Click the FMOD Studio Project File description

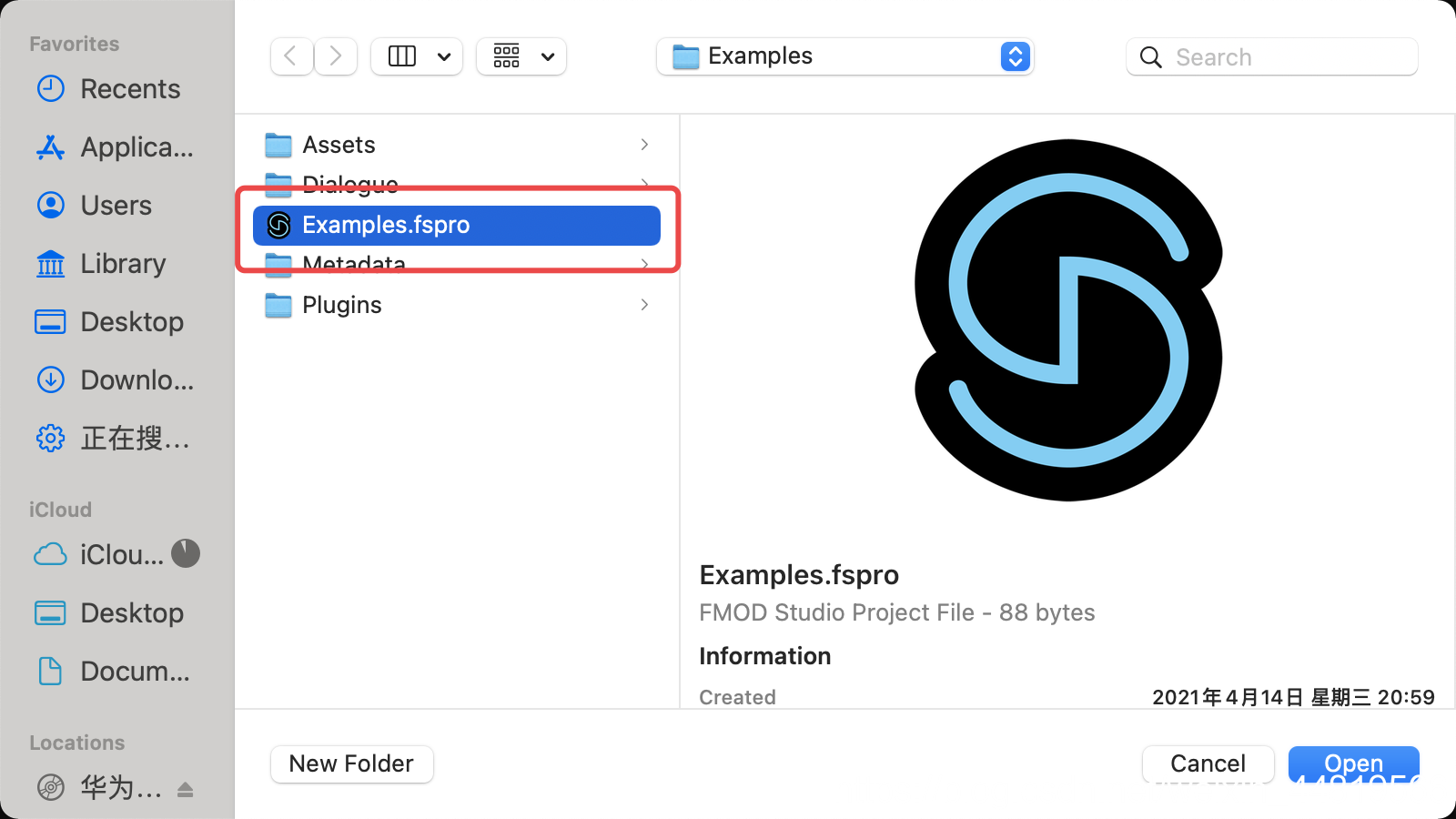(x=896, y=612)
